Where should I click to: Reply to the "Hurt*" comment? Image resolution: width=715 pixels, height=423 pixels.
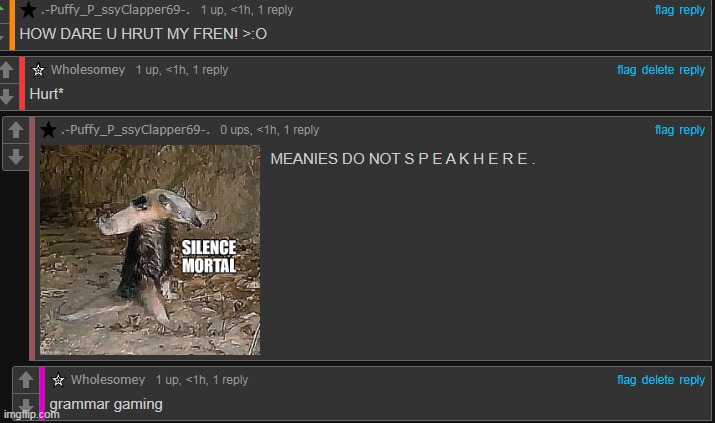pyautogui.click(x=692, y=70)
